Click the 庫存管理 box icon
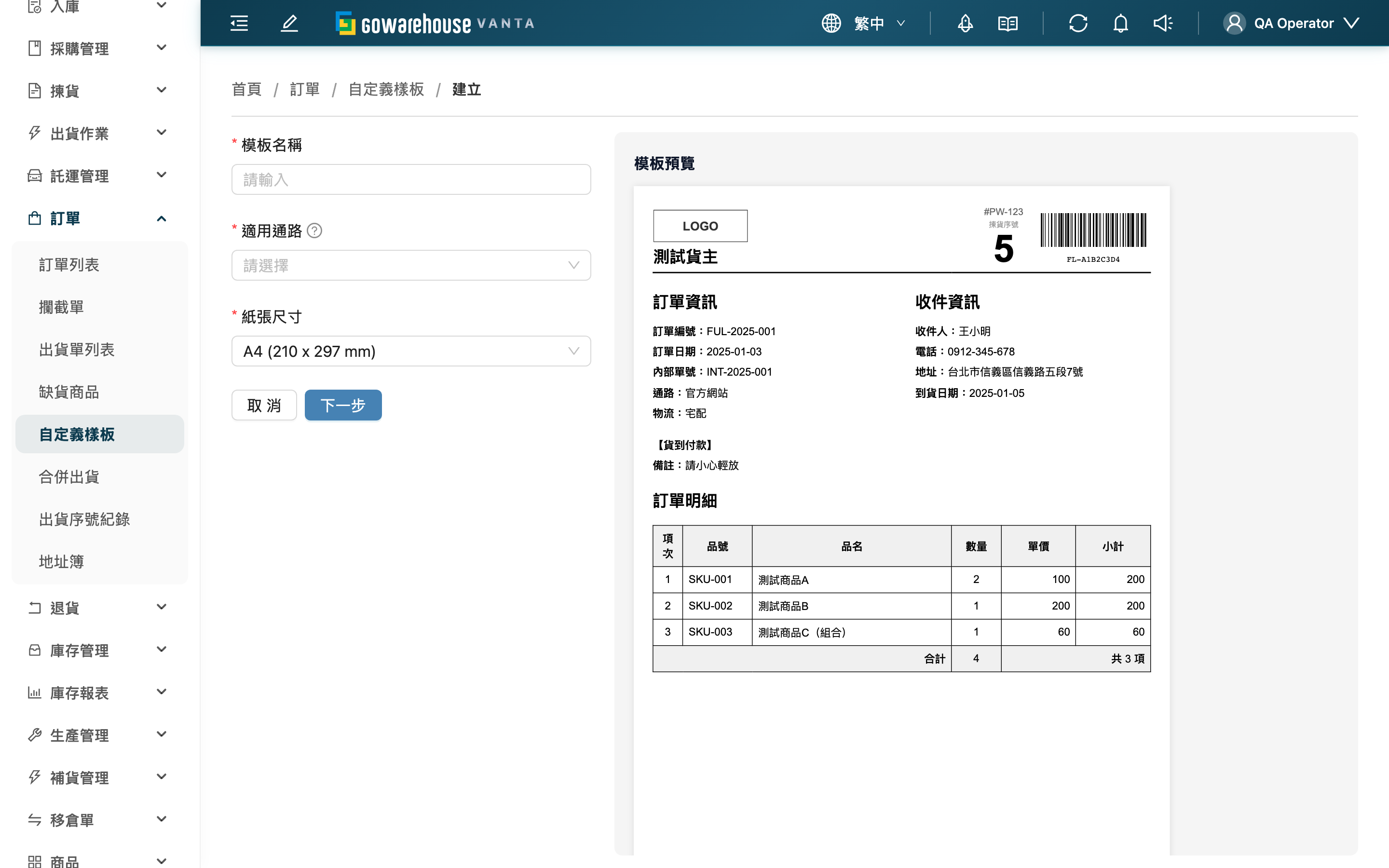The image size is (1389, 868). pyautogui.click(x=34, y=650)
